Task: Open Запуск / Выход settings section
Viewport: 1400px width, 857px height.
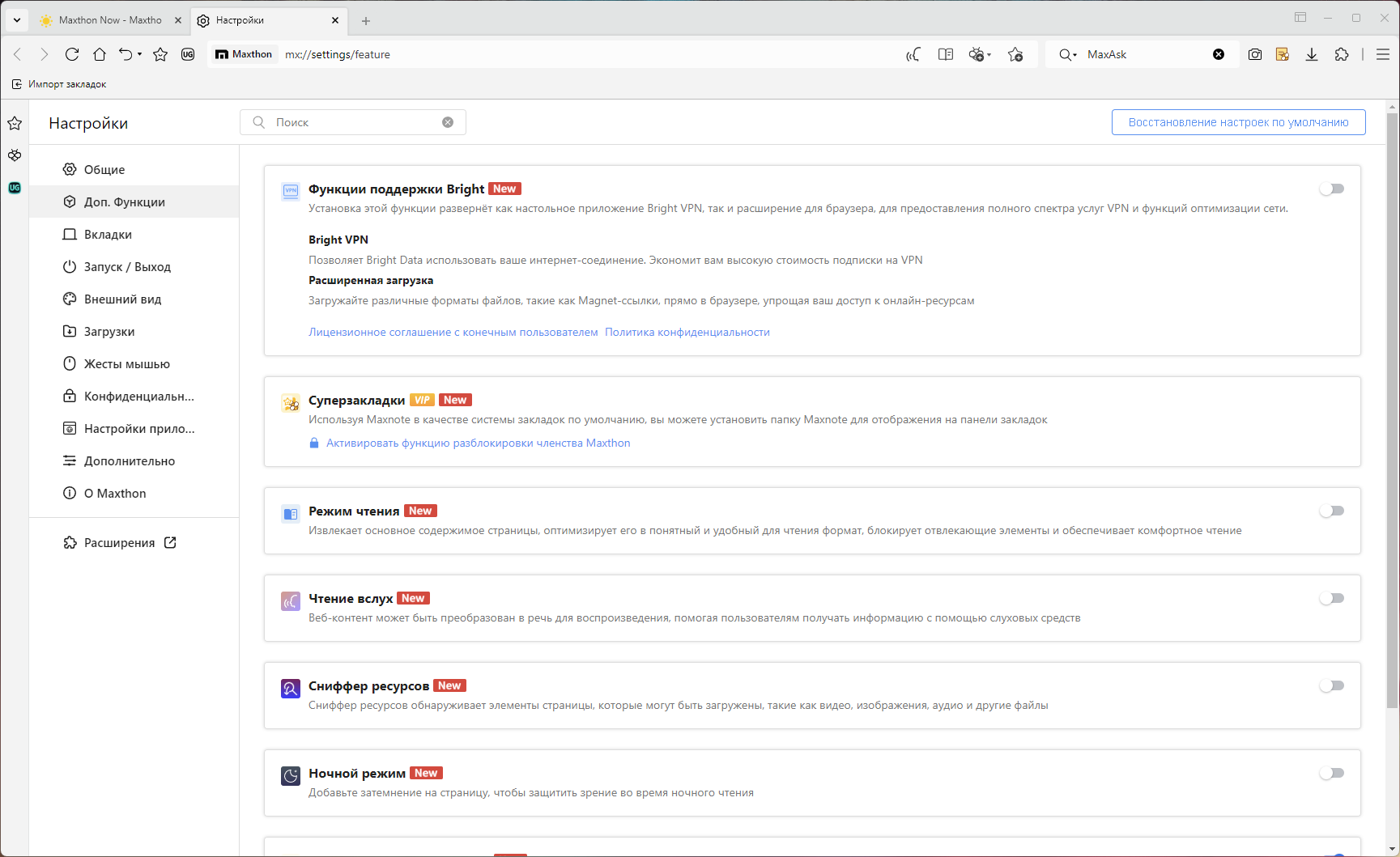Action: 134,266
